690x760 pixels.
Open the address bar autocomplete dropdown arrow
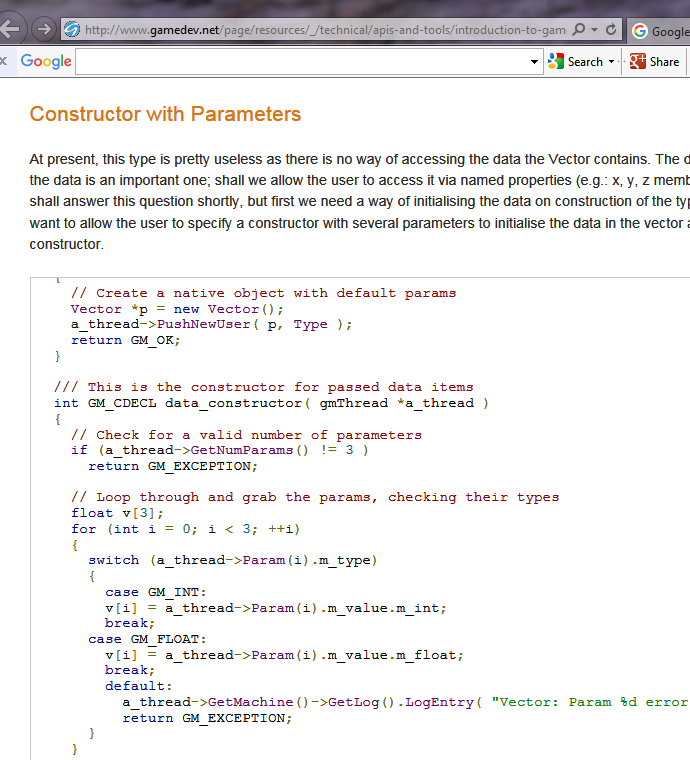[x=596, y=30]
